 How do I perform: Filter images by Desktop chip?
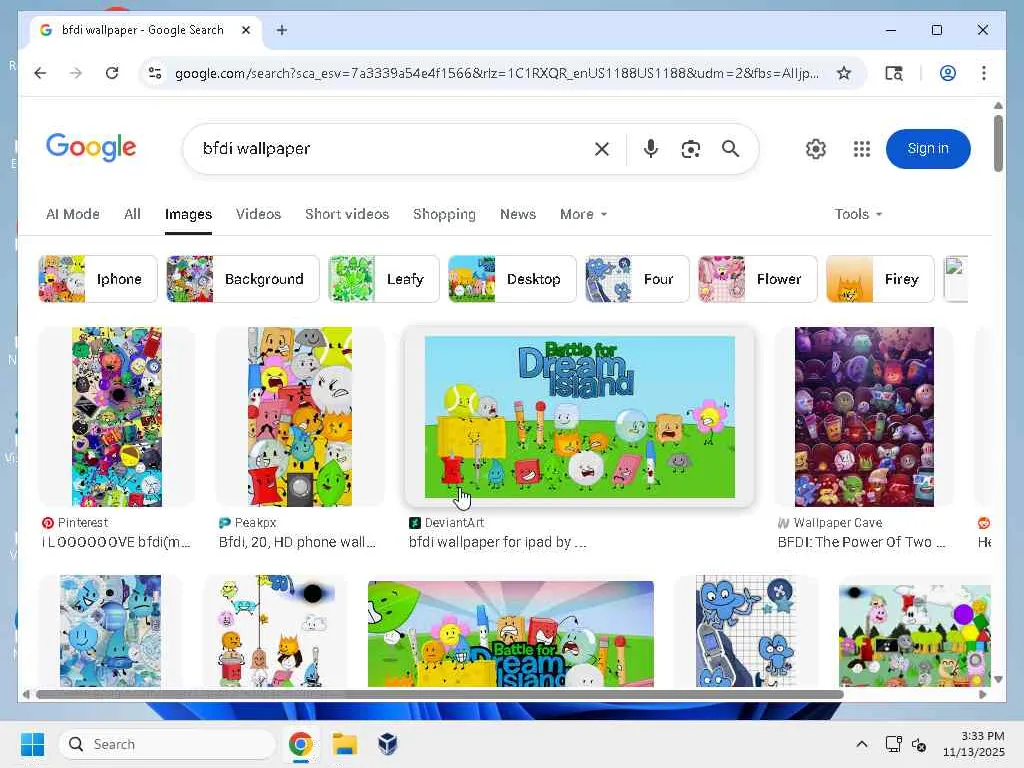pos(512,279)
